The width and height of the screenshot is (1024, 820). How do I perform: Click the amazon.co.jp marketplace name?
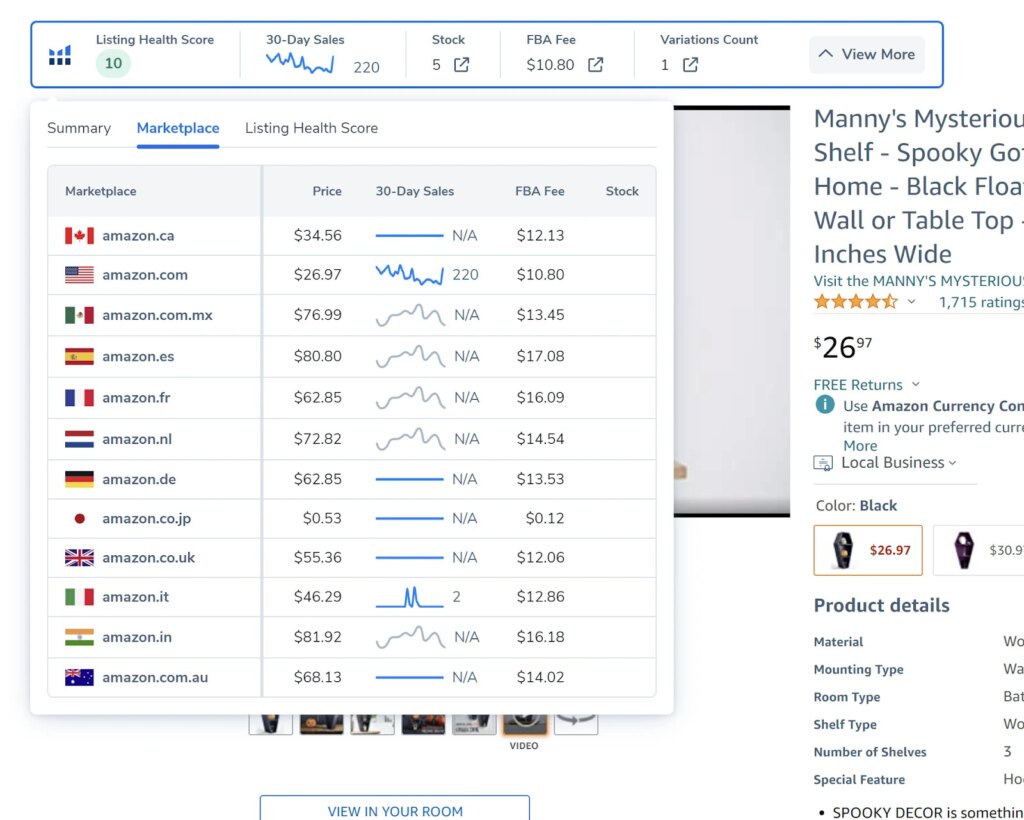tap(147, 518)
